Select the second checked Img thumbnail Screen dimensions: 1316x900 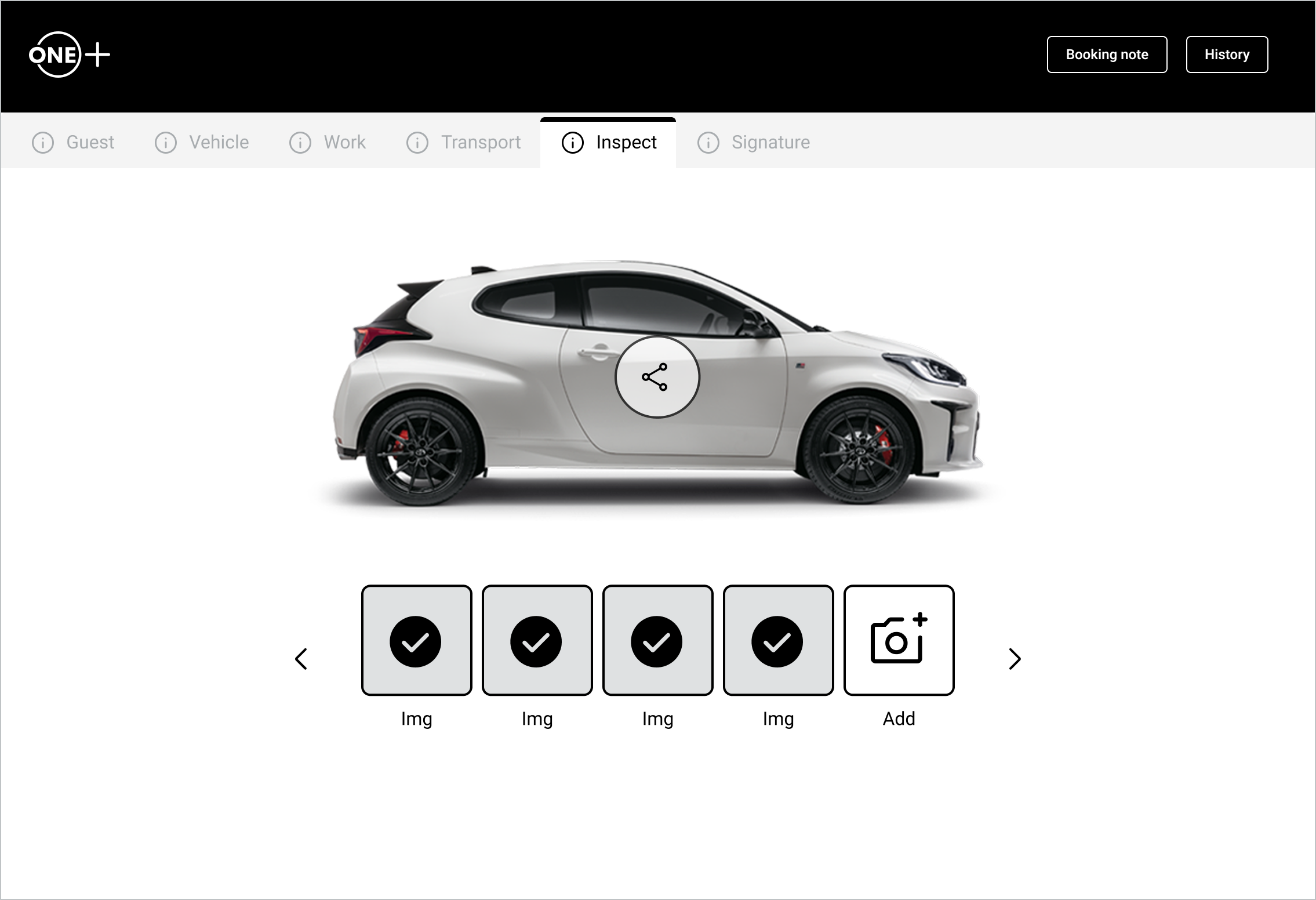pyautogui.click(x=537, y=640)
